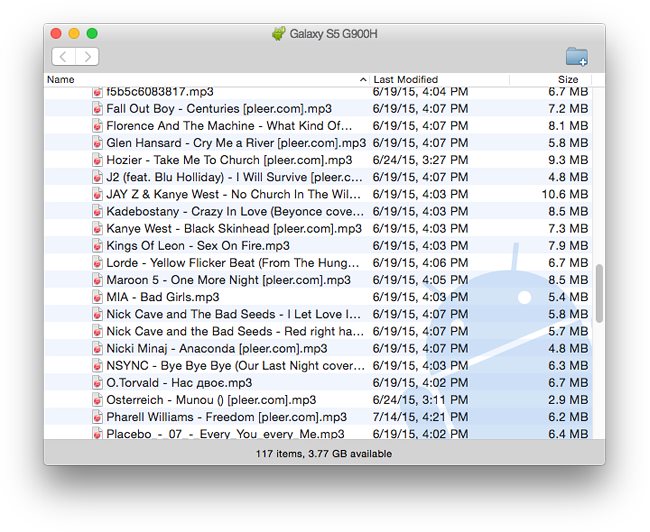Click mp3 icon beside Maroon 5 - One More Night
Viewport: 650px width, 532px height.
[x=97, y=280]
